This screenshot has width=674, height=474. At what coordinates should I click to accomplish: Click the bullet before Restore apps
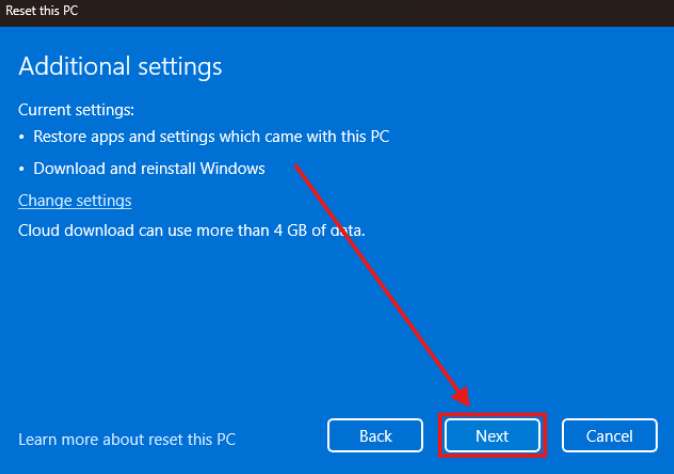click(x=23, y=137)
